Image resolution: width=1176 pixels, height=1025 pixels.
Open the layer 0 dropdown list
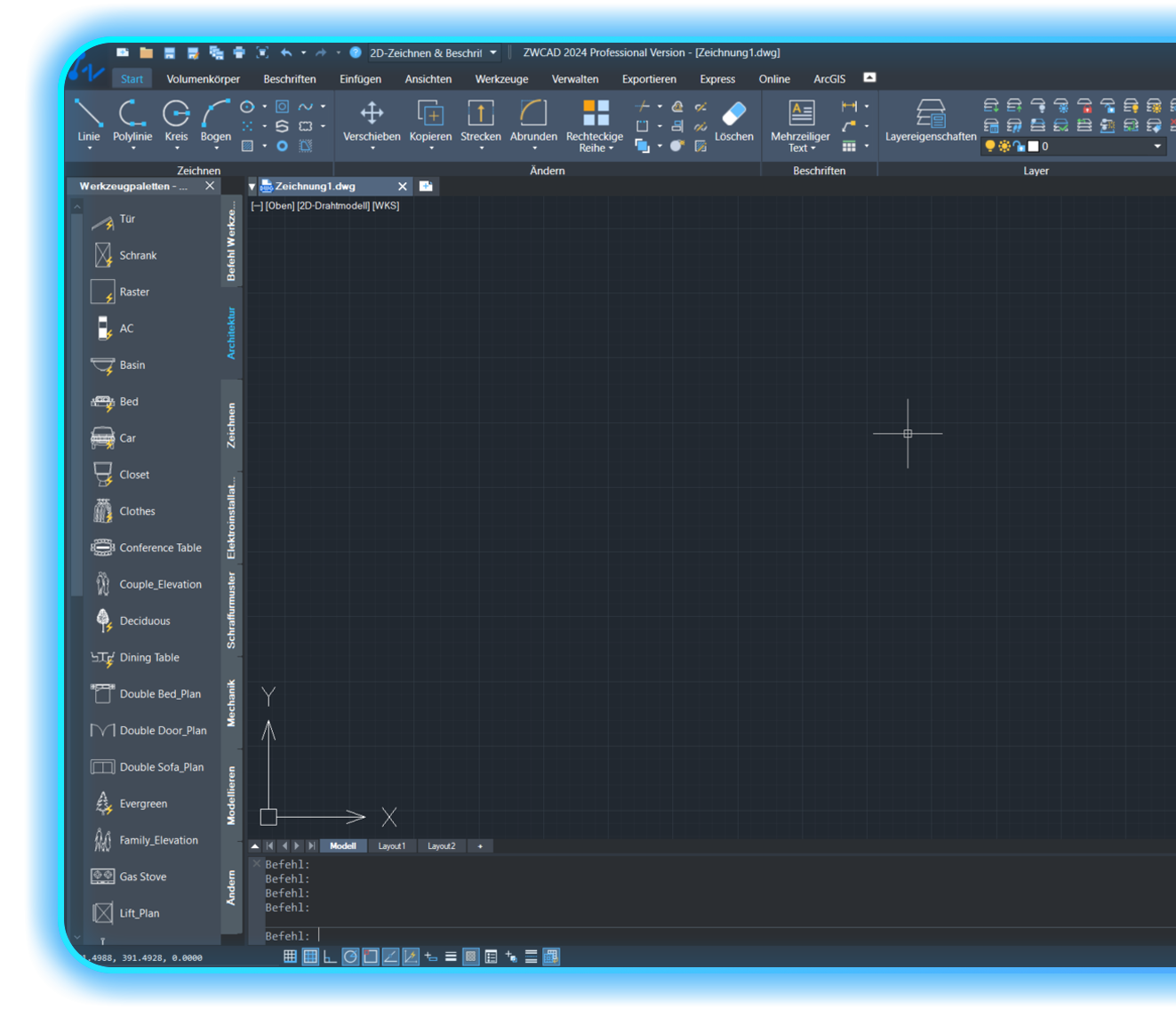tap(1157, 146)
